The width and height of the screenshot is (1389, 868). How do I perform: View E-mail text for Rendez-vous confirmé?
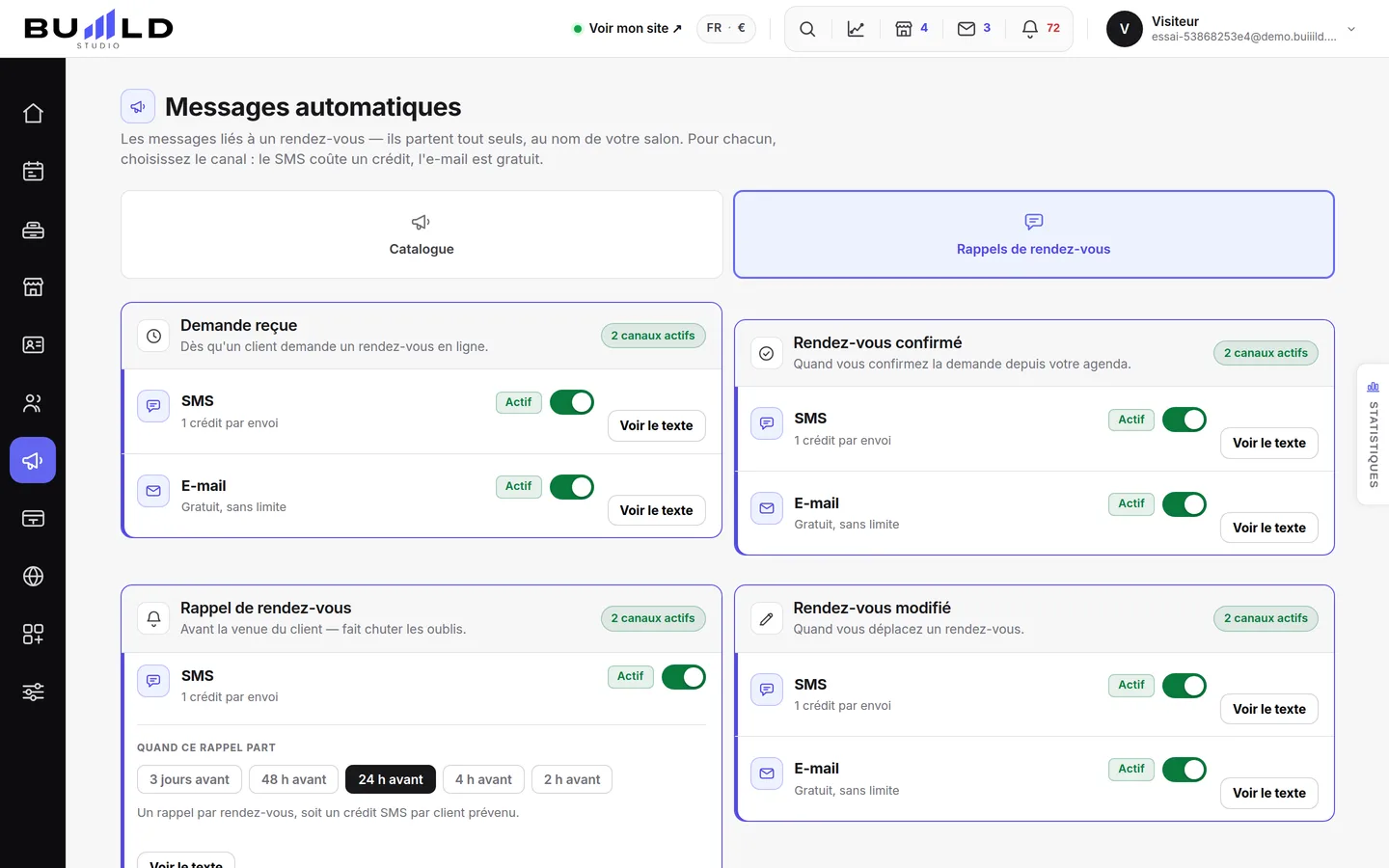1269,528
